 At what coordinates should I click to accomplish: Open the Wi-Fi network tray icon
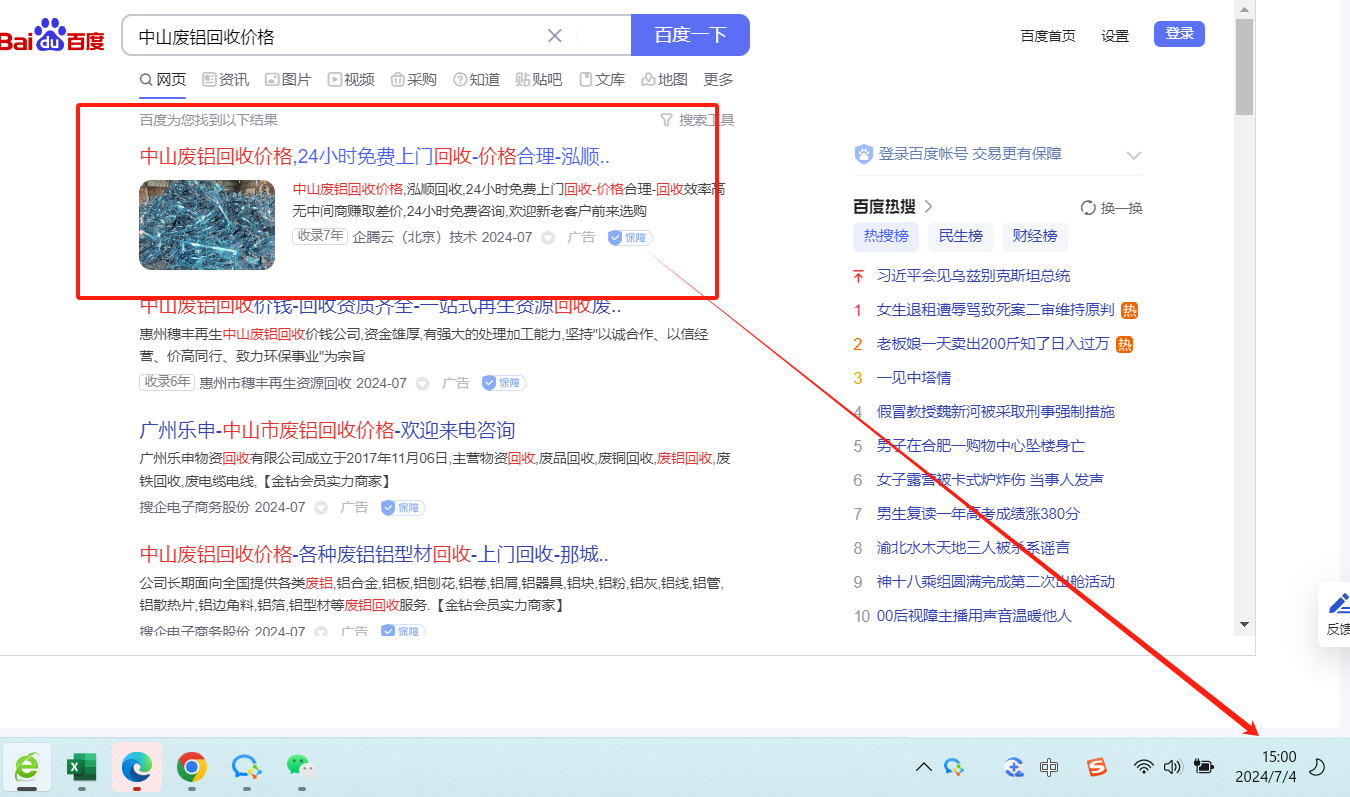1143,767
